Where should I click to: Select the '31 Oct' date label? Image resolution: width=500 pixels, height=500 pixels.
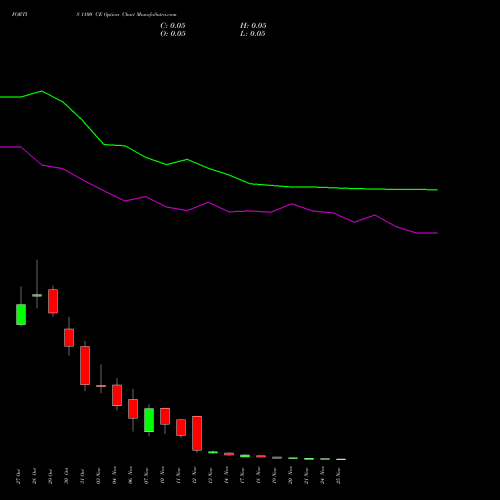(82, 476)
